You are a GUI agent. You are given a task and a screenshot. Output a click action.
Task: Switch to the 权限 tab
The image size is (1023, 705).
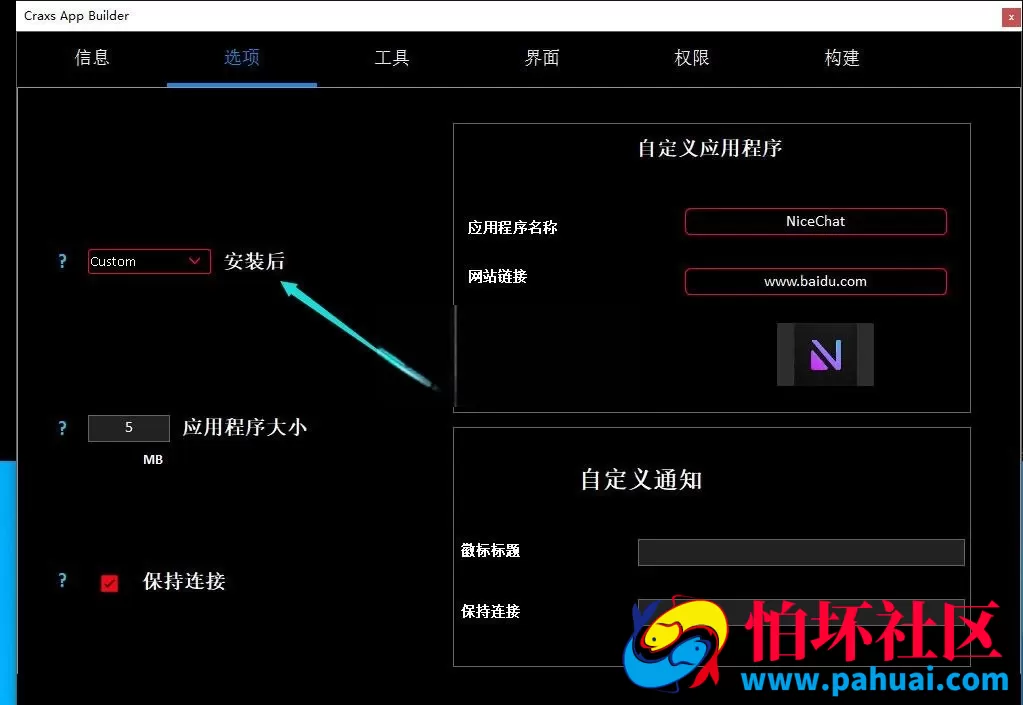click(x=691, y=58)
